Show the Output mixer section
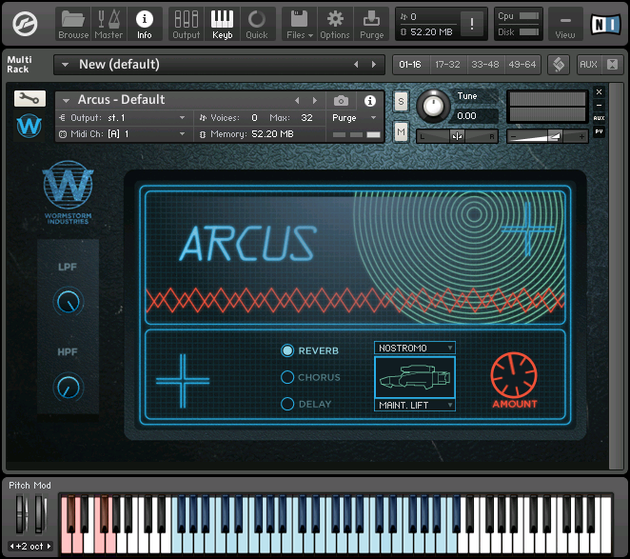This screenshot has width=630, height=559. tap(186, 24)
